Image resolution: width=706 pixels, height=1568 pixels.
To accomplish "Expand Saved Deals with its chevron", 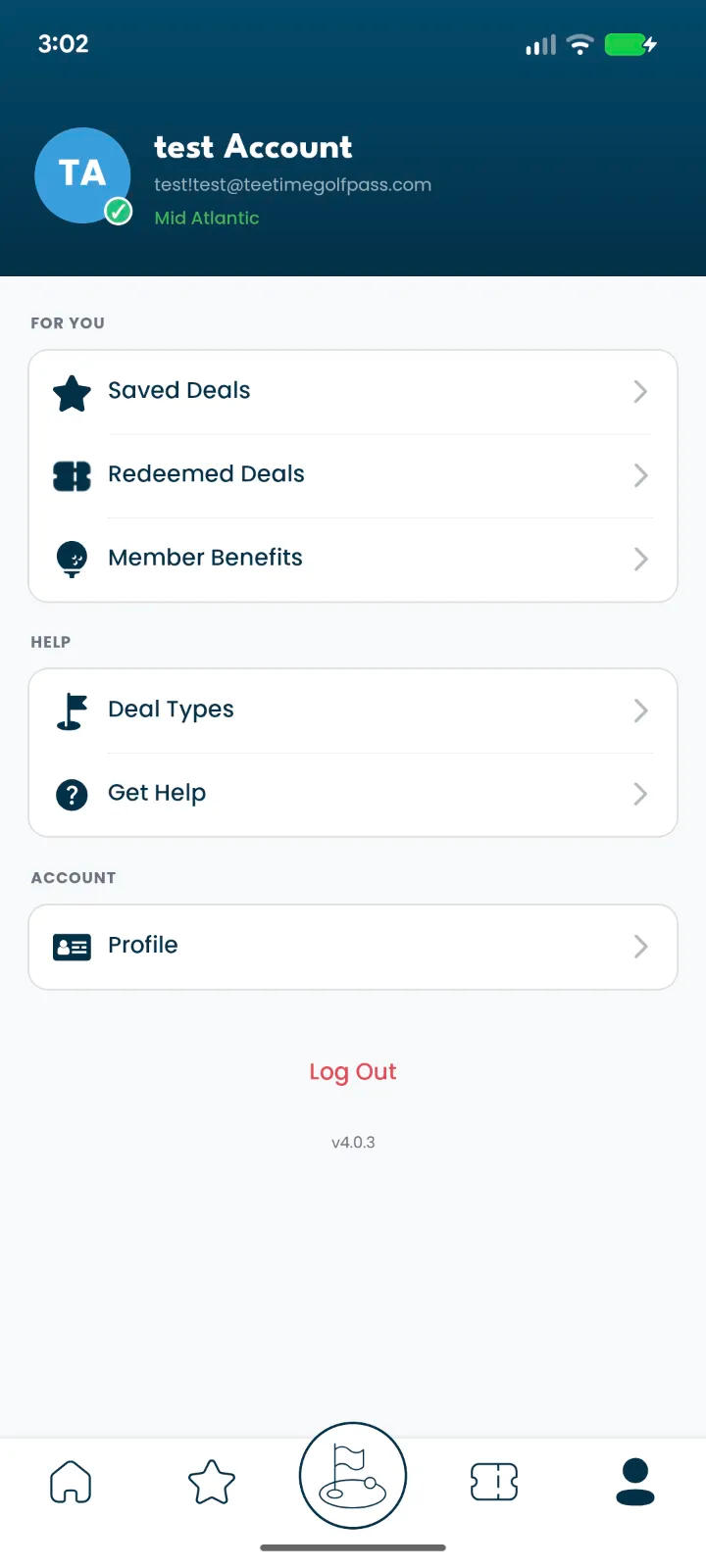I will tap(640, 392).
